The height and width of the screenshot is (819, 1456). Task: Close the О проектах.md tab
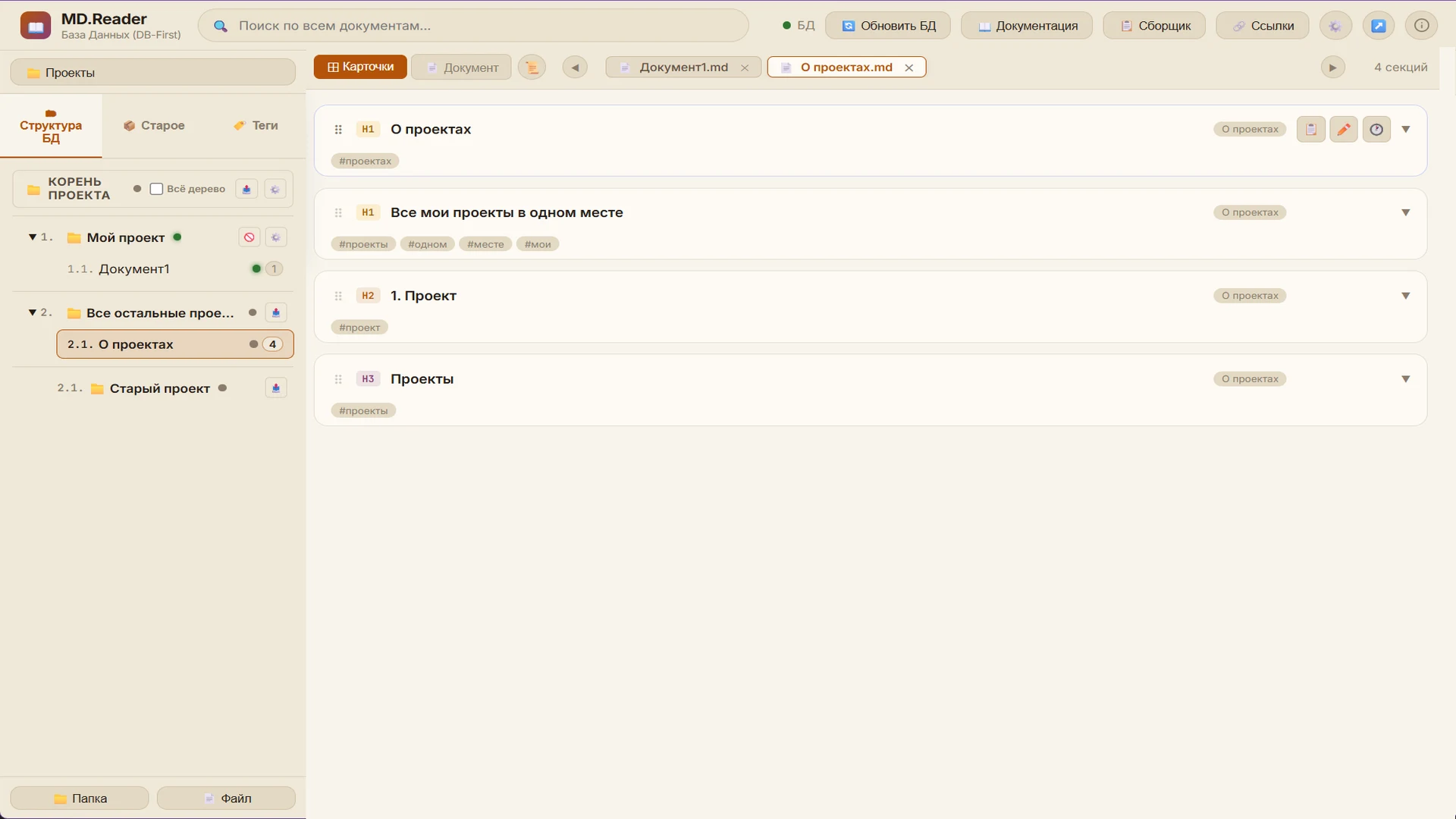point(908,67)
